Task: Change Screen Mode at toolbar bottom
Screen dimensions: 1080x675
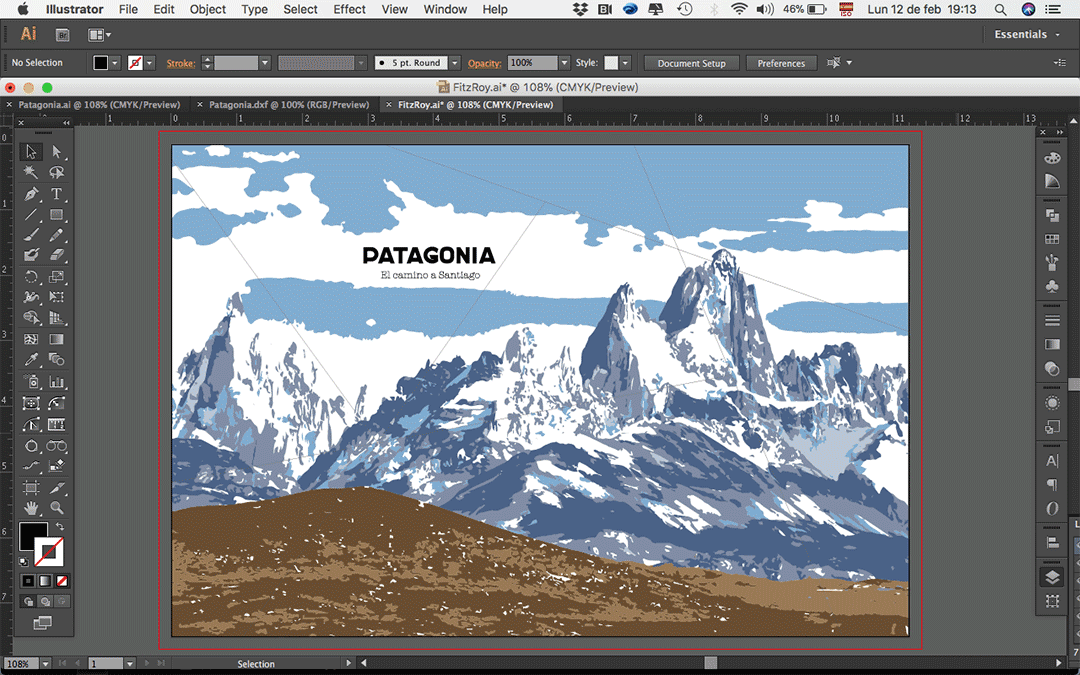Action: tap(42, 623)
